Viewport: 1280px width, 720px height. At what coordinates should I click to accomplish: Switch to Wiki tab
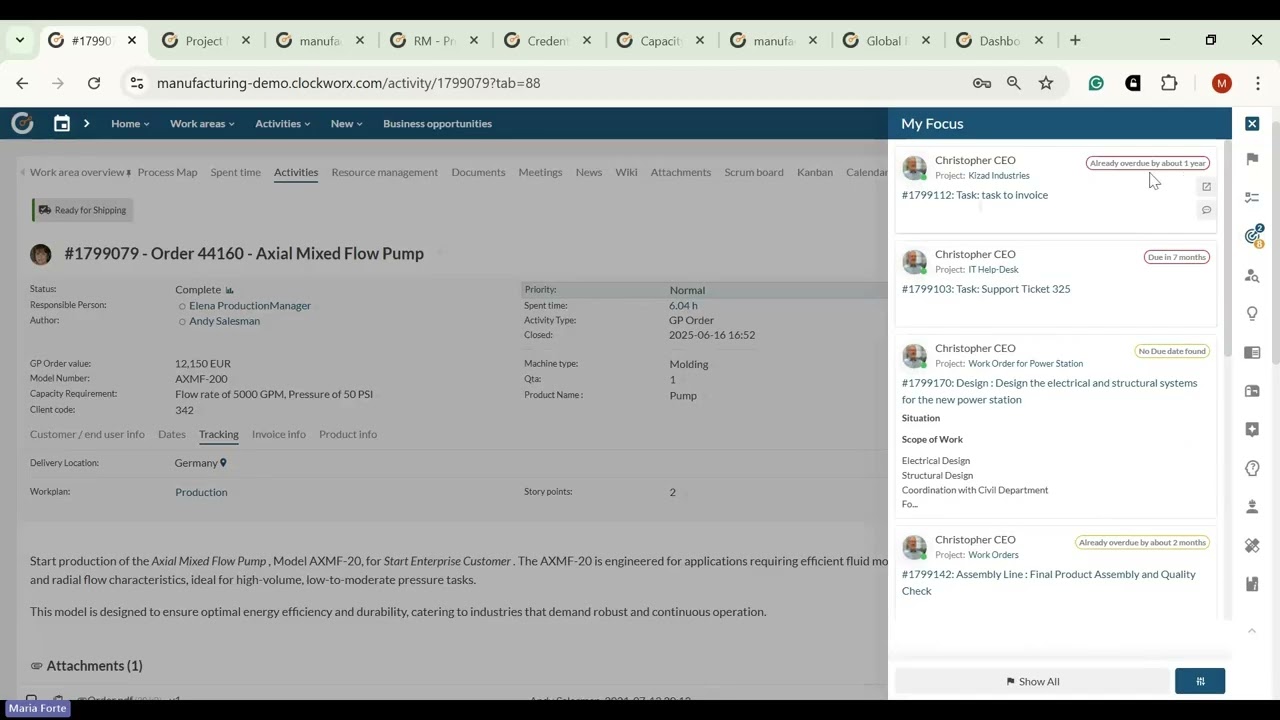coord(626,172)
